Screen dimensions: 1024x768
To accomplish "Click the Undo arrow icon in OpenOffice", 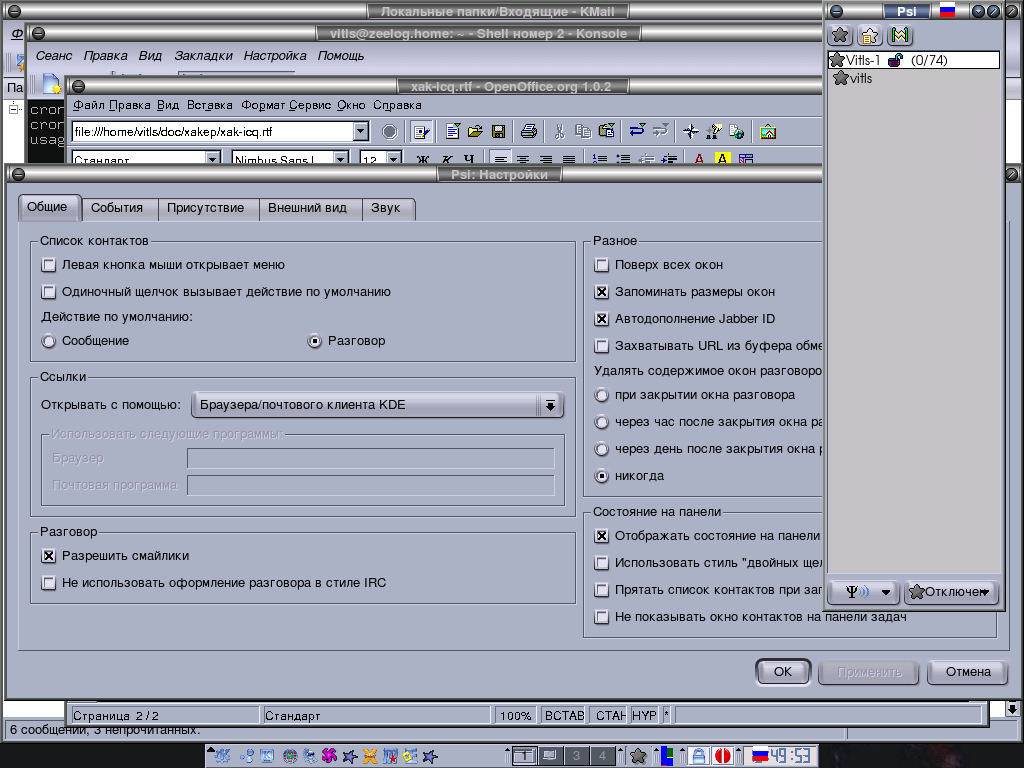I will (x=637, y=131).
